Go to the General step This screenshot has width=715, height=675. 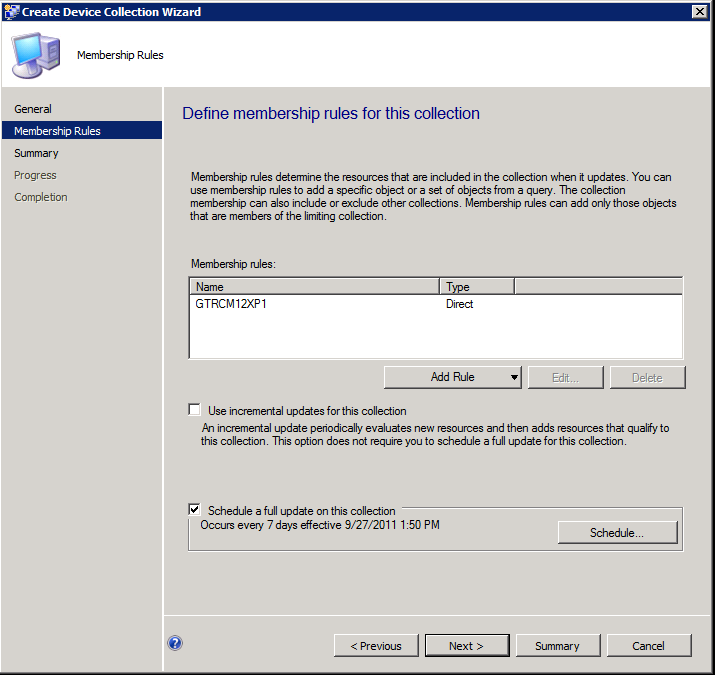(x=33, y=109)
